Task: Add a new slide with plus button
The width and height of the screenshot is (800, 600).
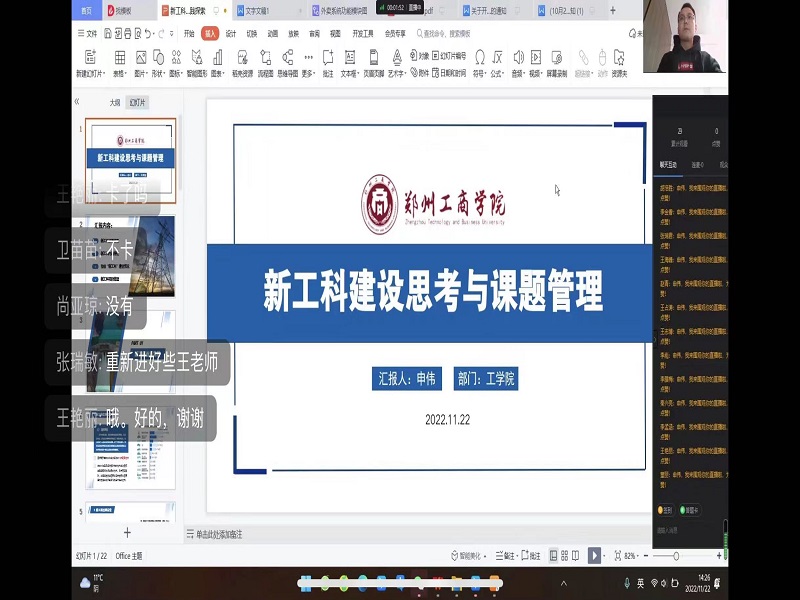Action: point(128,533)
